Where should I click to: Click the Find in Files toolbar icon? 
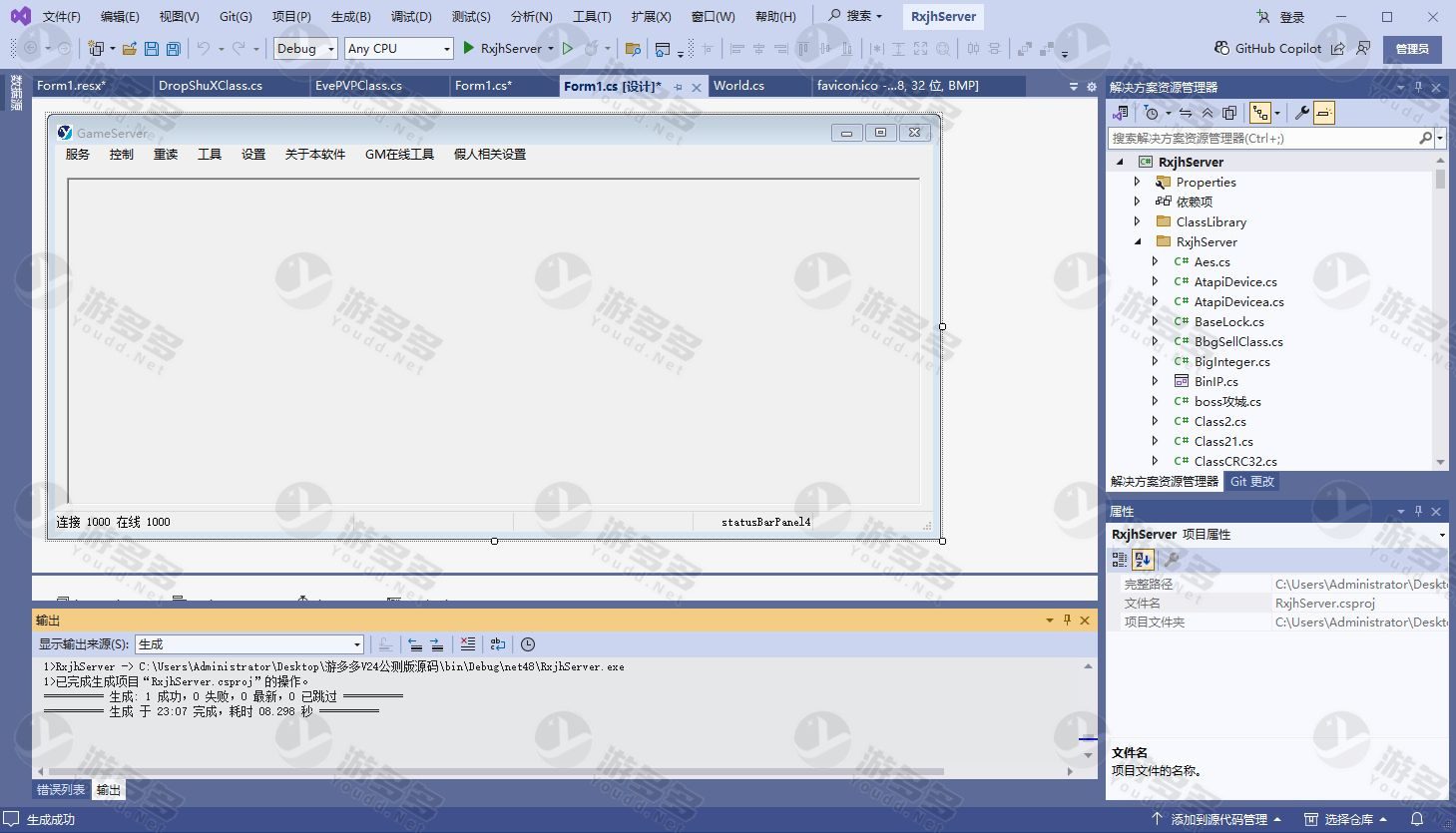633,48
